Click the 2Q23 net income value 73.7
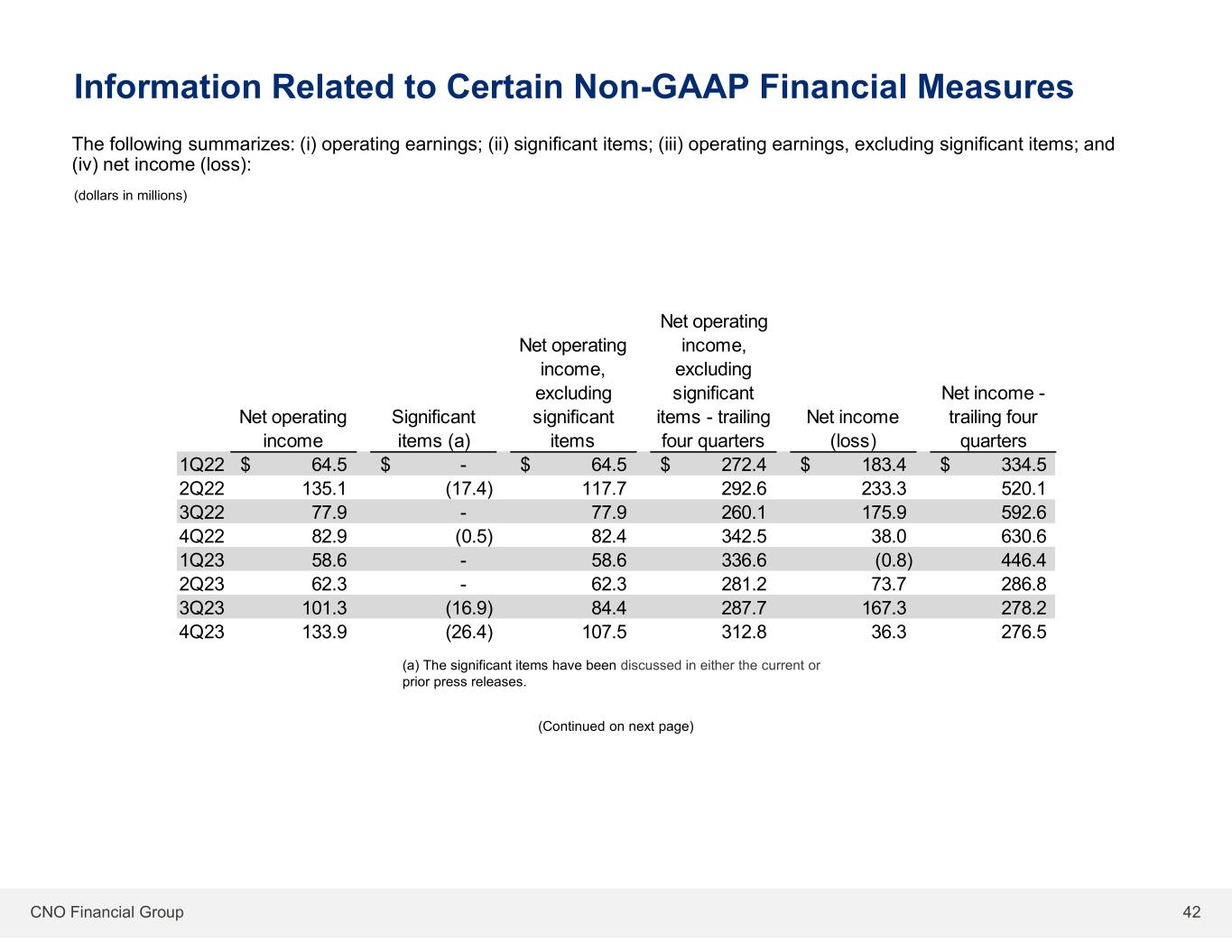 pyautogui.click(x=888, y=584)
